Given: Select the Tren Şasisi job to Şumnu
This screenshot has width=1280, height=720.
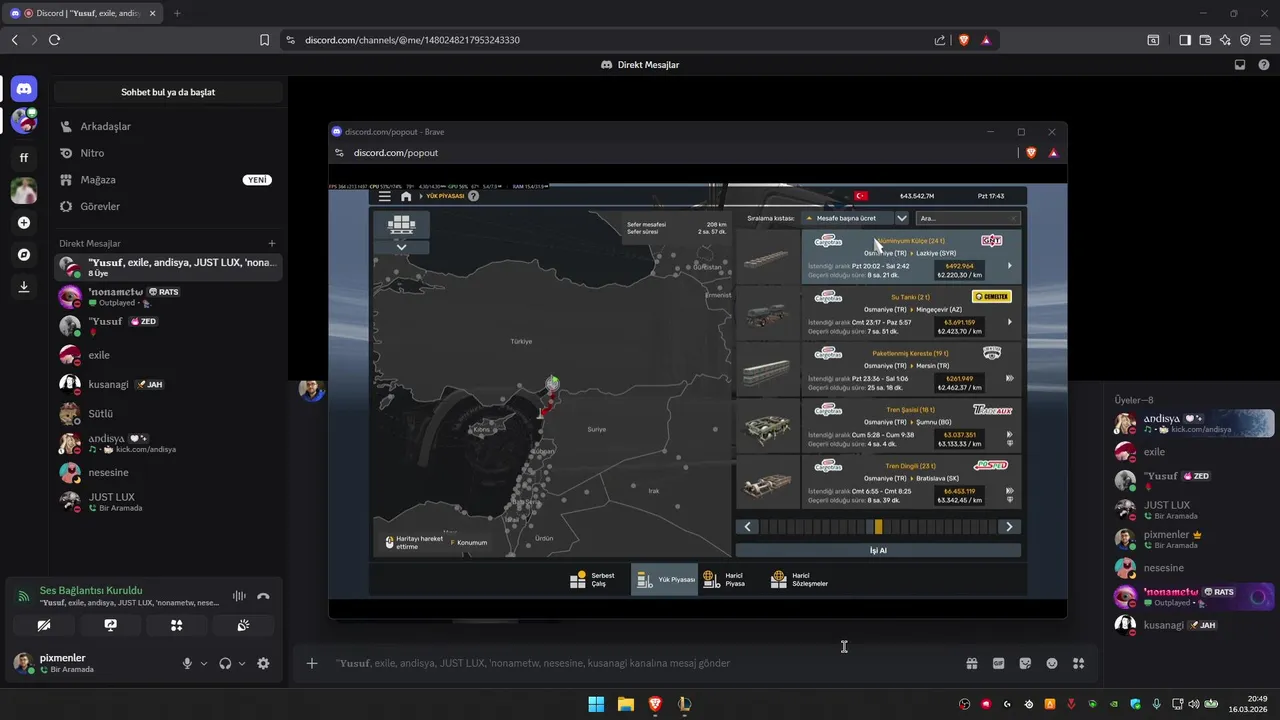Looking at the screenshot, I should click(879, 425).
